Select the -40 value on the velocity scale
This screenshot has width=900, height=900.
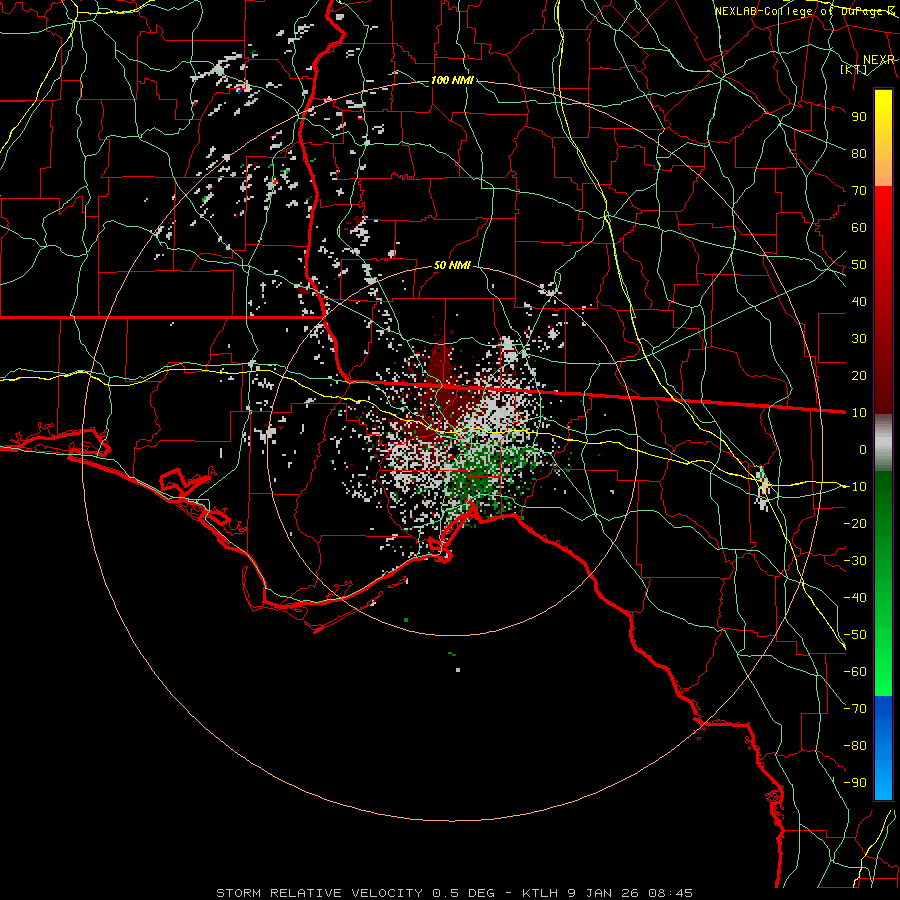(x=855, y=598)
